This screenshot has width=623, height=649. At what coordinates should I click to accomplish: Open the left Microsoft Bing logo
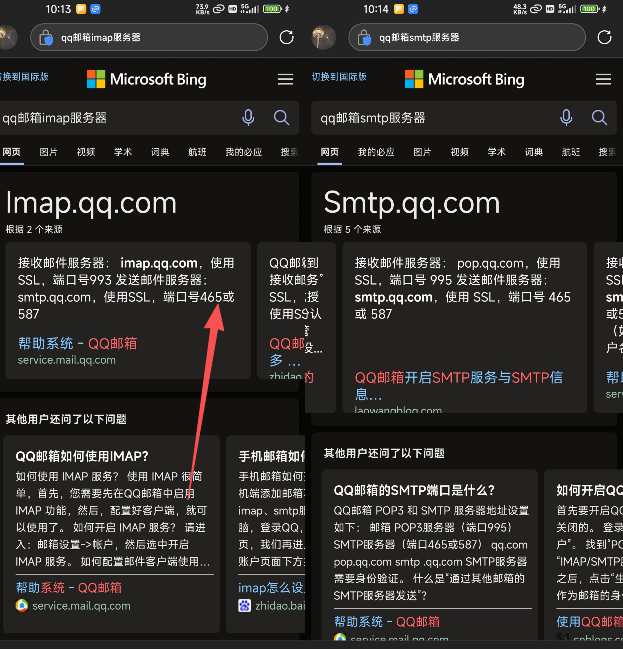(x=147, y=79)
